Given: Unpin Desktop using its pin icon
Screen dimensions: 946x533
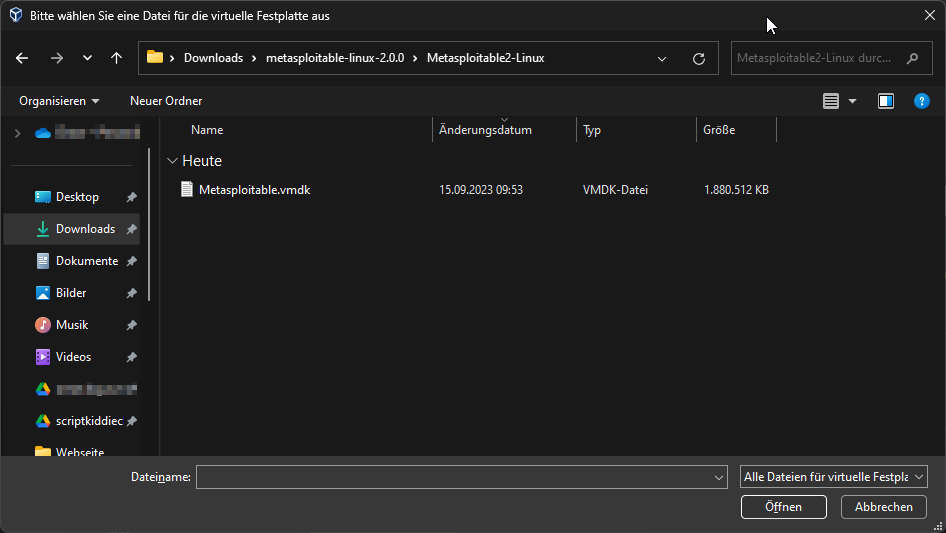Looking at the screenshot, I should (x=131, y=198).
